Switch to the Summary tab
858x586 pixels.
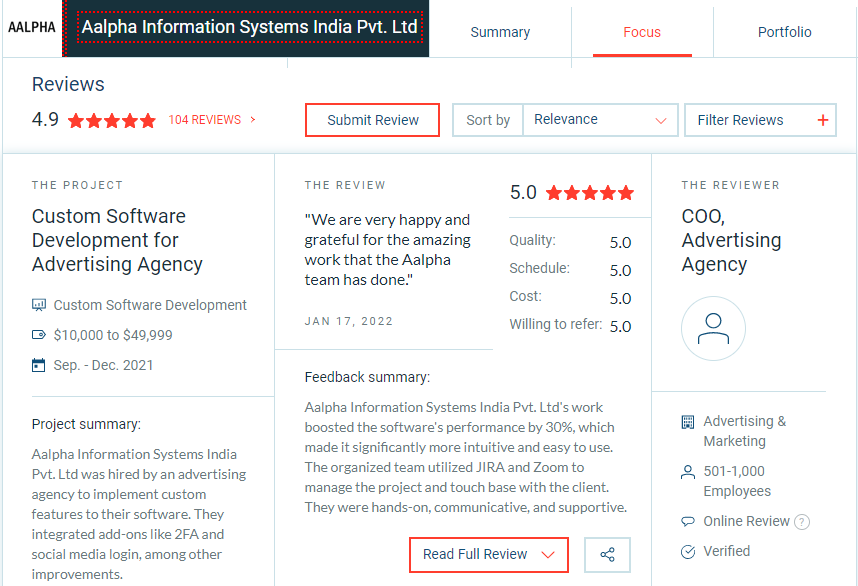pyautogui.click(x=500, y=32)
